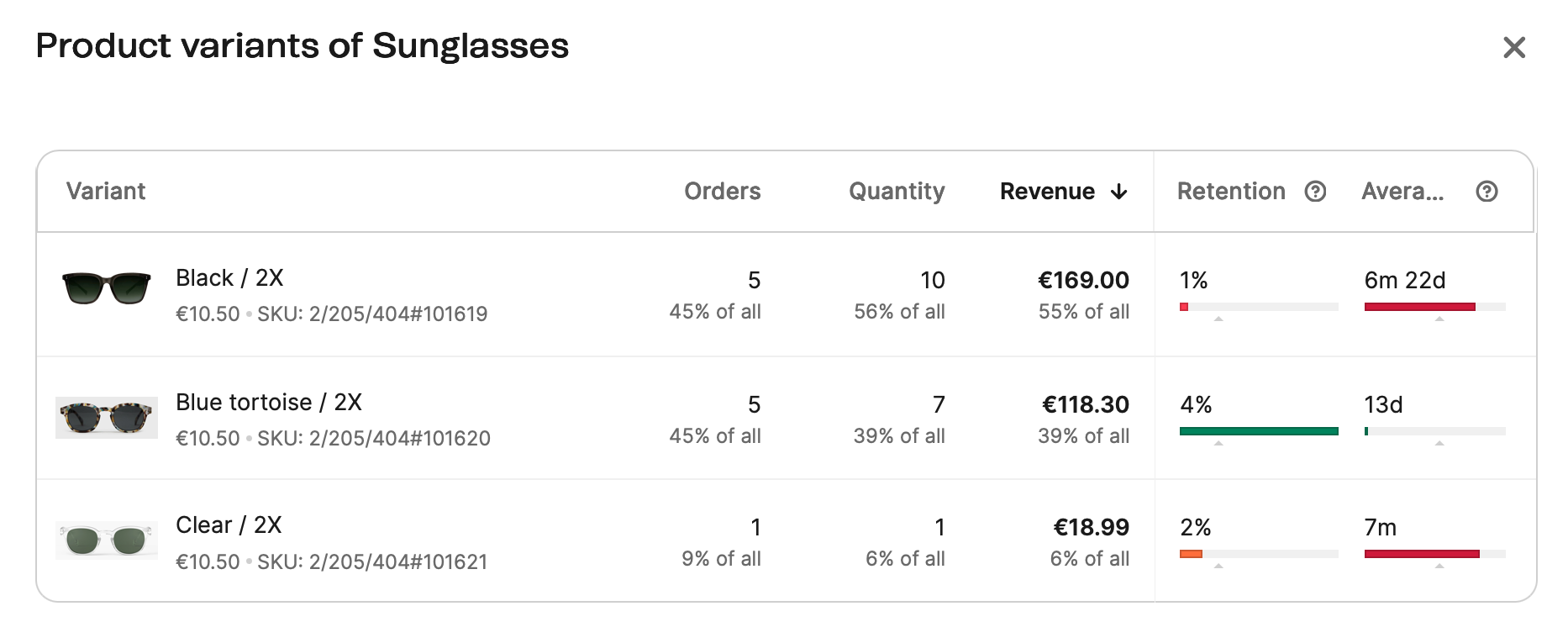This screenshot has height=622, width=1568.
Task: Click Black variant's retention progress bar
Action: point(1259,308)
